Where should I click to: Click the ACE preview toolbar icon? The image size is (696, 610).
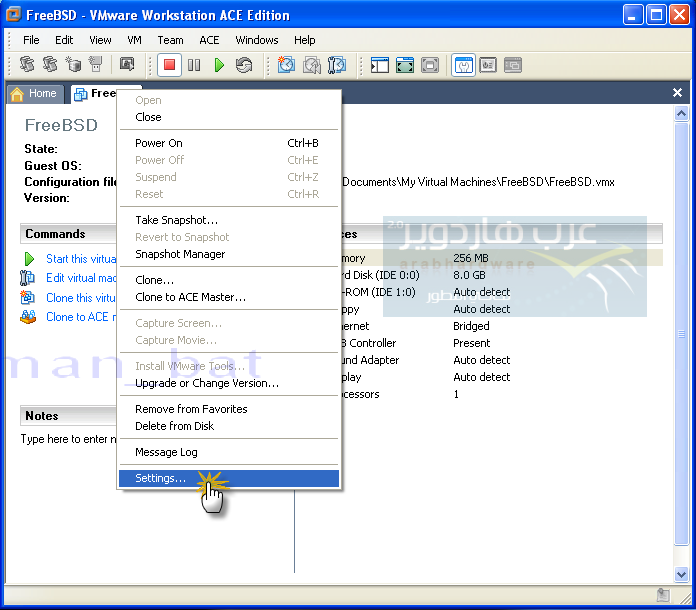(127, 64)
